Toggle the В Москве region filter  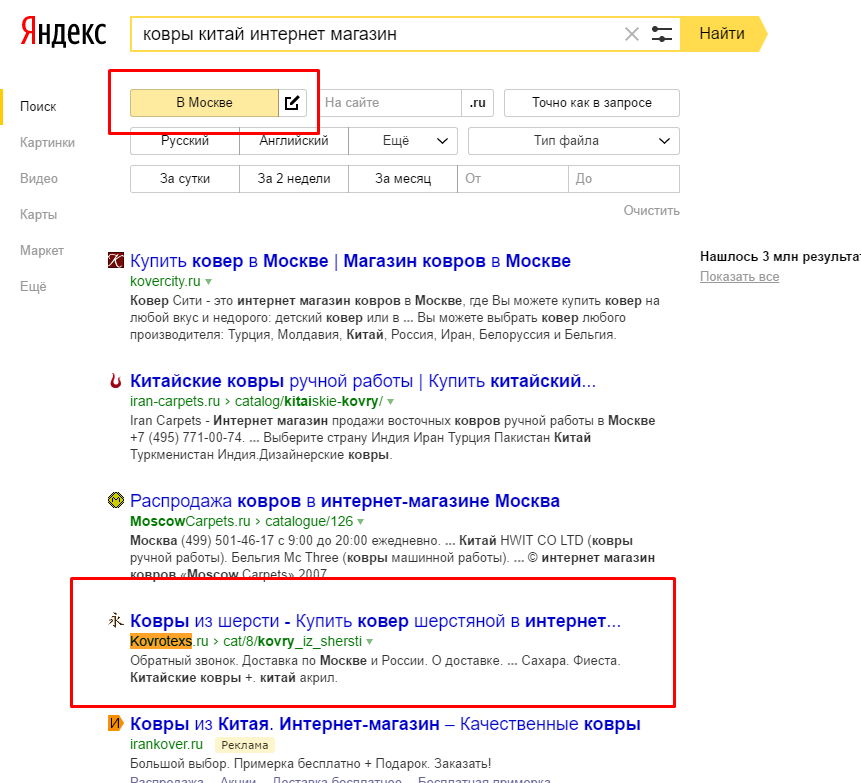click(x=204, y=103)
